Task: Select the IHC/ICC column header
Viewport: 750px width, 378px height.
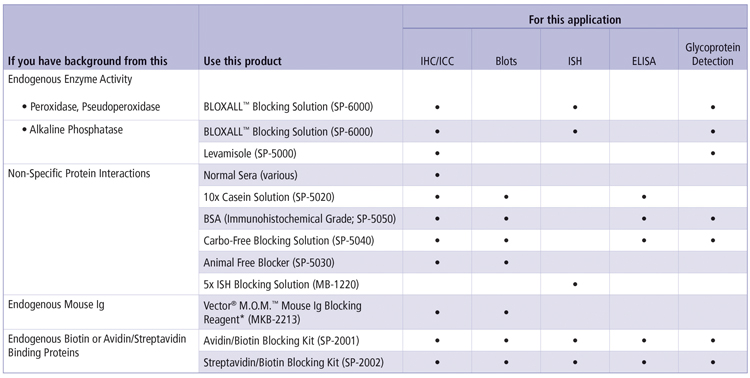Action: 437,61
